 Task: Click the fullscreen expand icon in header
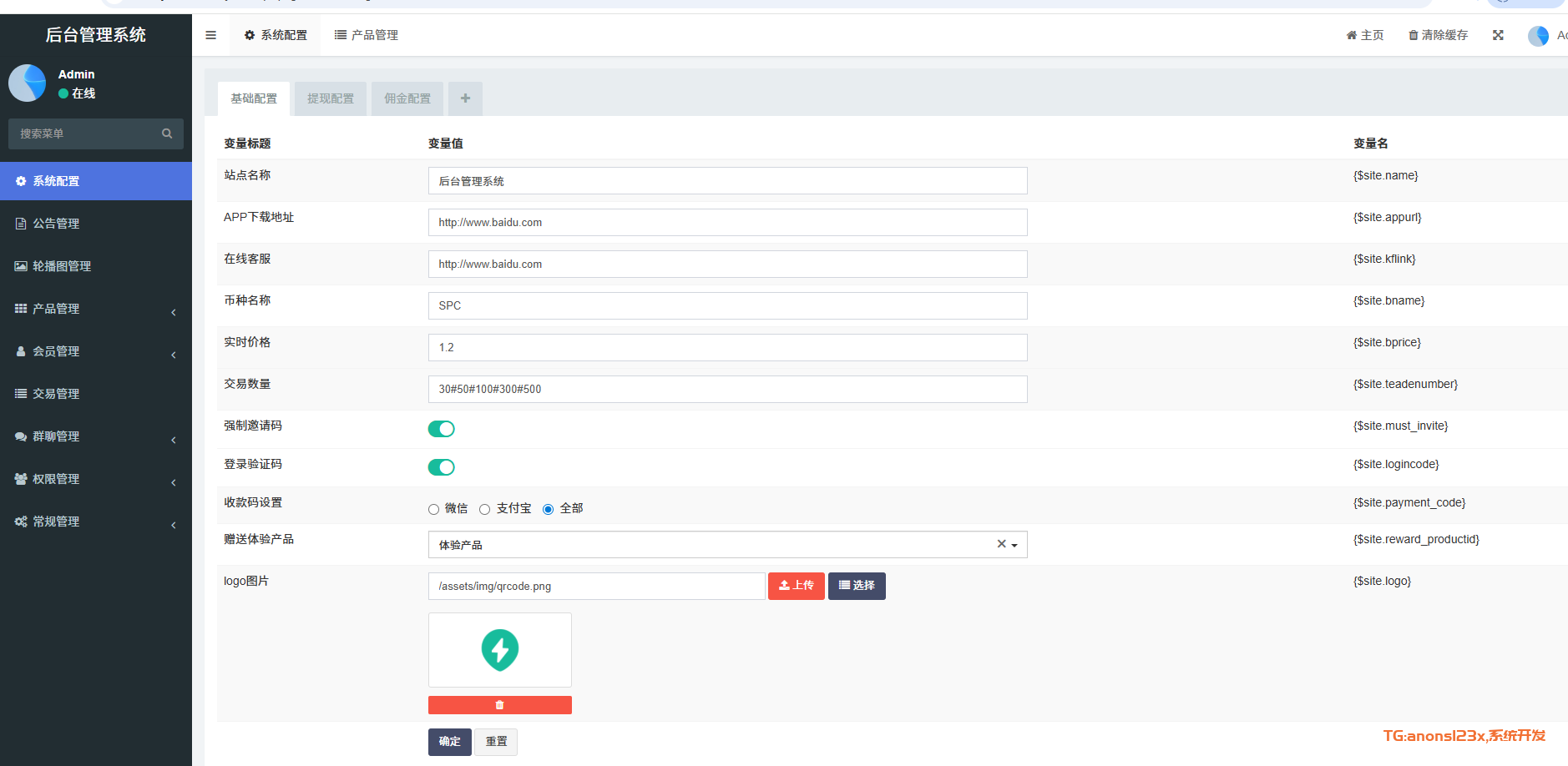(x=1498, y=35)
